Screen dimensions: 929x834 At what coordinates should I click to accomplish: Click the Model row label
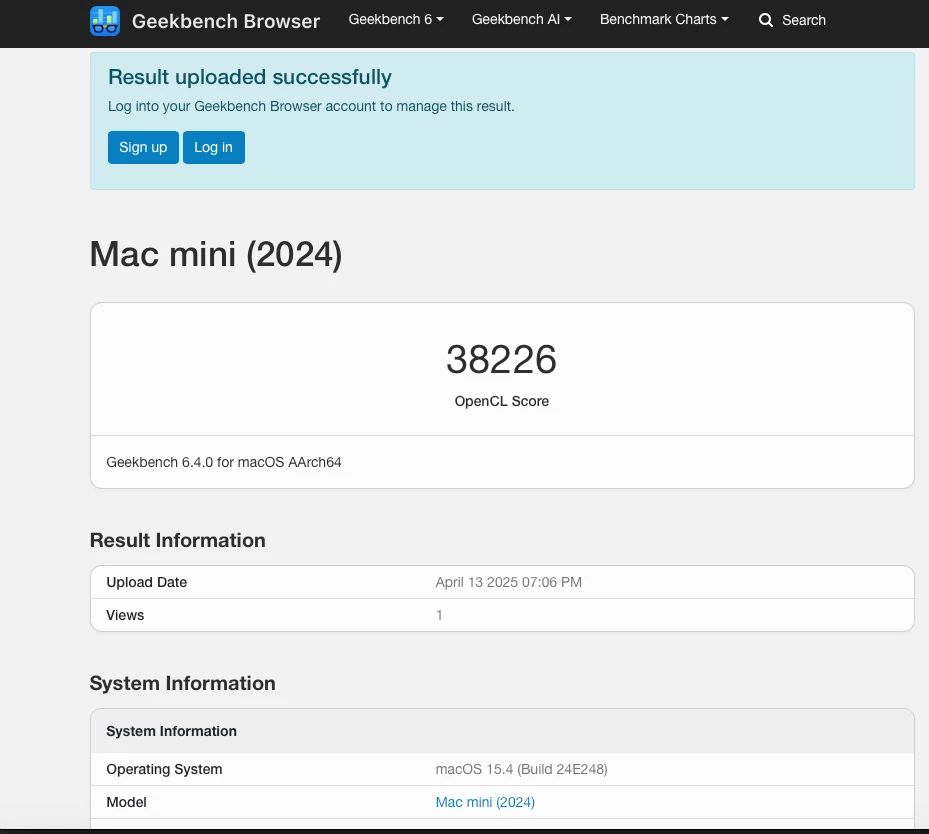tap(126, 802)
